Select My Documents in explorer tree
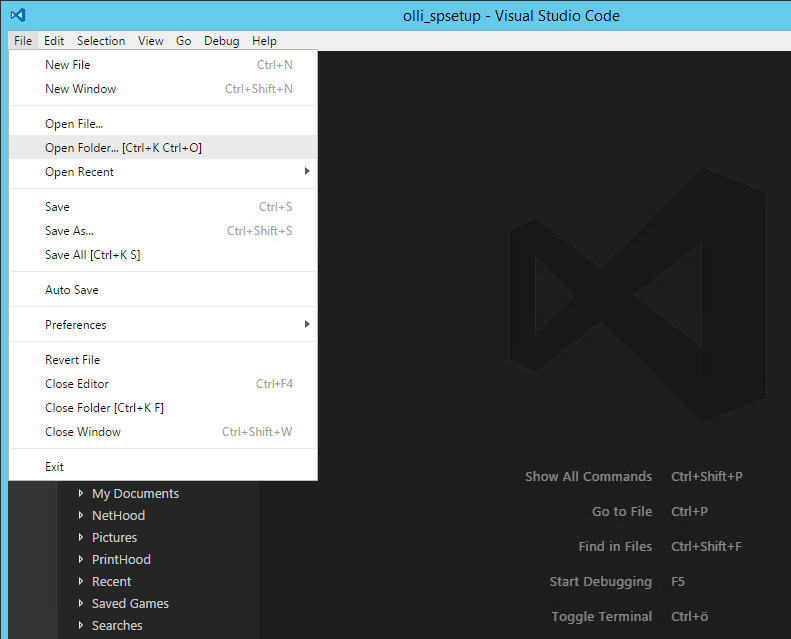The height and width of the screenshot is (639, 791). (135, 493)
